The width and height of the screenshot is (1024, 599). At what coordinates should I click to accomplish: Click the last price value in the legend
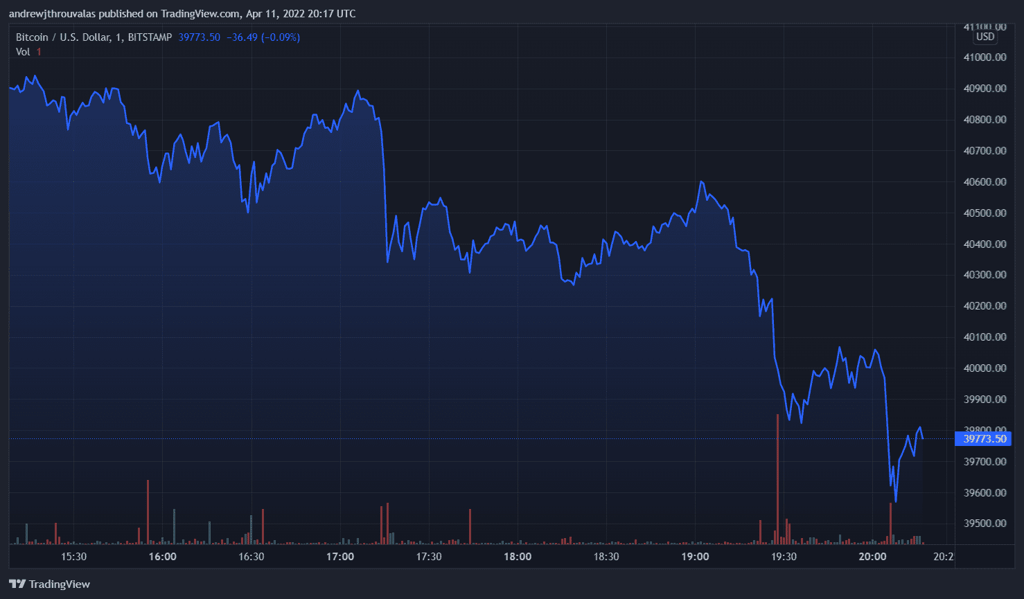point(199,37)
